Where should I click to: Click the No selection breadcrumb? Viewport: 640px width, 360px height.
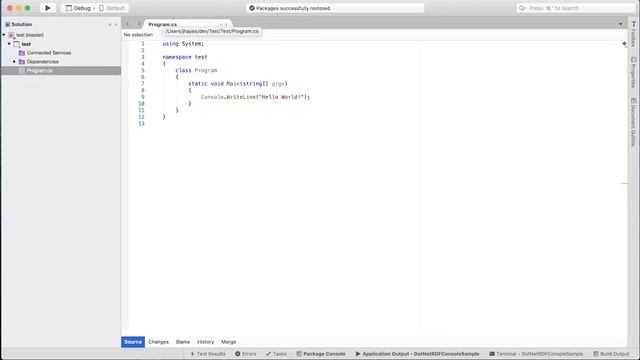tap(138, 35)
